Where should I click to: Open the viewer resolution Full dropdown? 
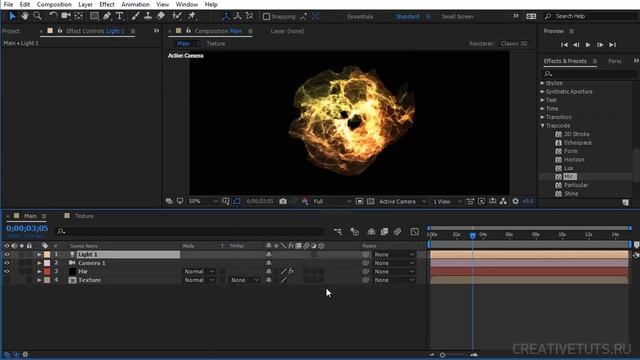pyautogui.click(x=331, y=202)
